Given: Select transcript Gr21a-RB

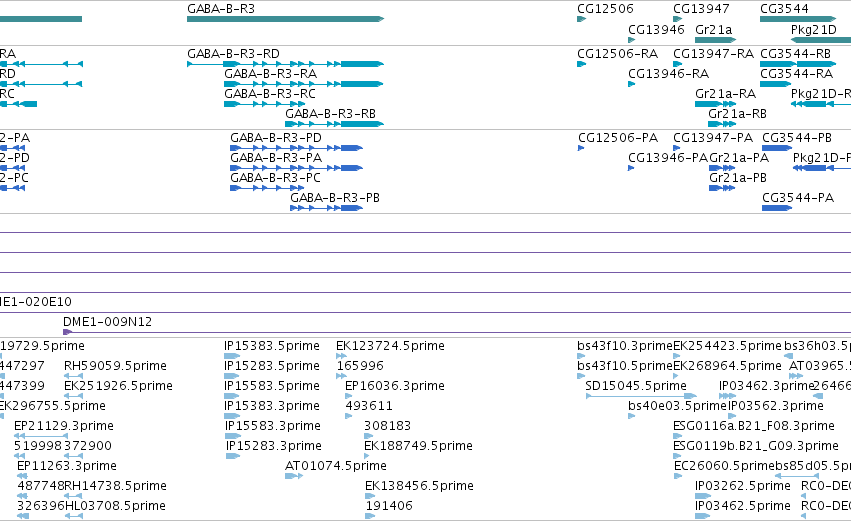Looking at the screenshot, I should pyautogui.click(x=738, y=114).
